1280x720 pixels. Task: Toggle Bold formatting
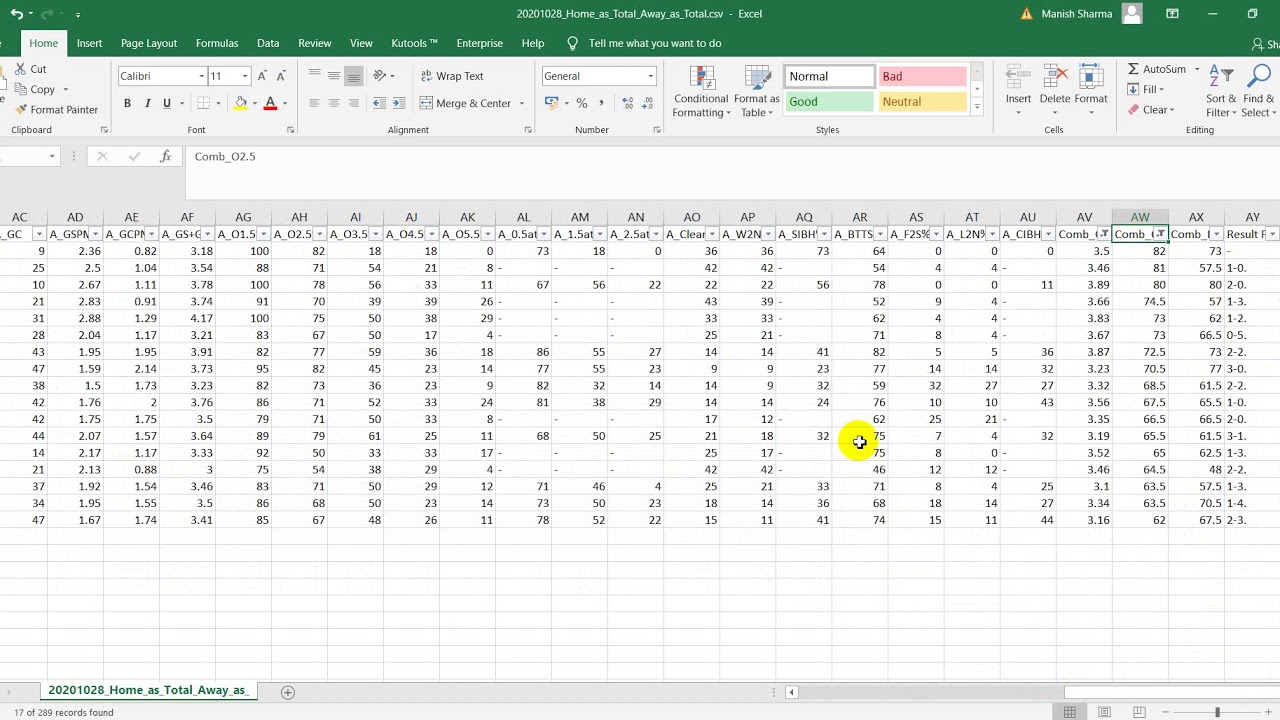coord(127,103)
